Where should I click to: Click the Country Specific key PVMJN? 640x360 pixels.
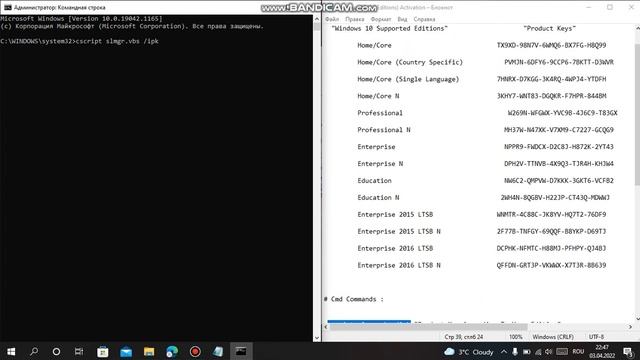559,62
